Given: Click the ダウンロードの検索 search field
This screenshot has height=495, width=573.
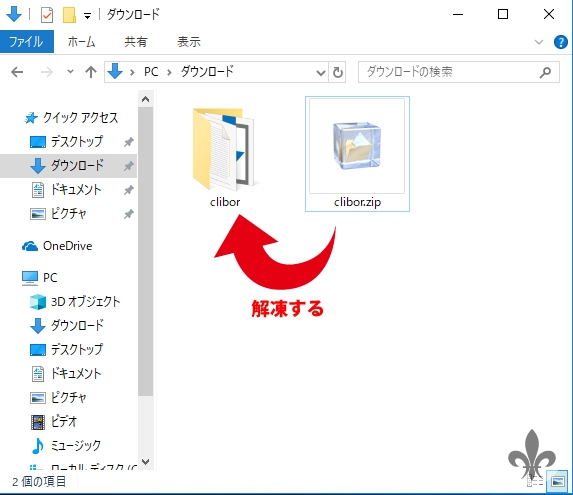Looking at the screenshot, I should coord(459,72).
